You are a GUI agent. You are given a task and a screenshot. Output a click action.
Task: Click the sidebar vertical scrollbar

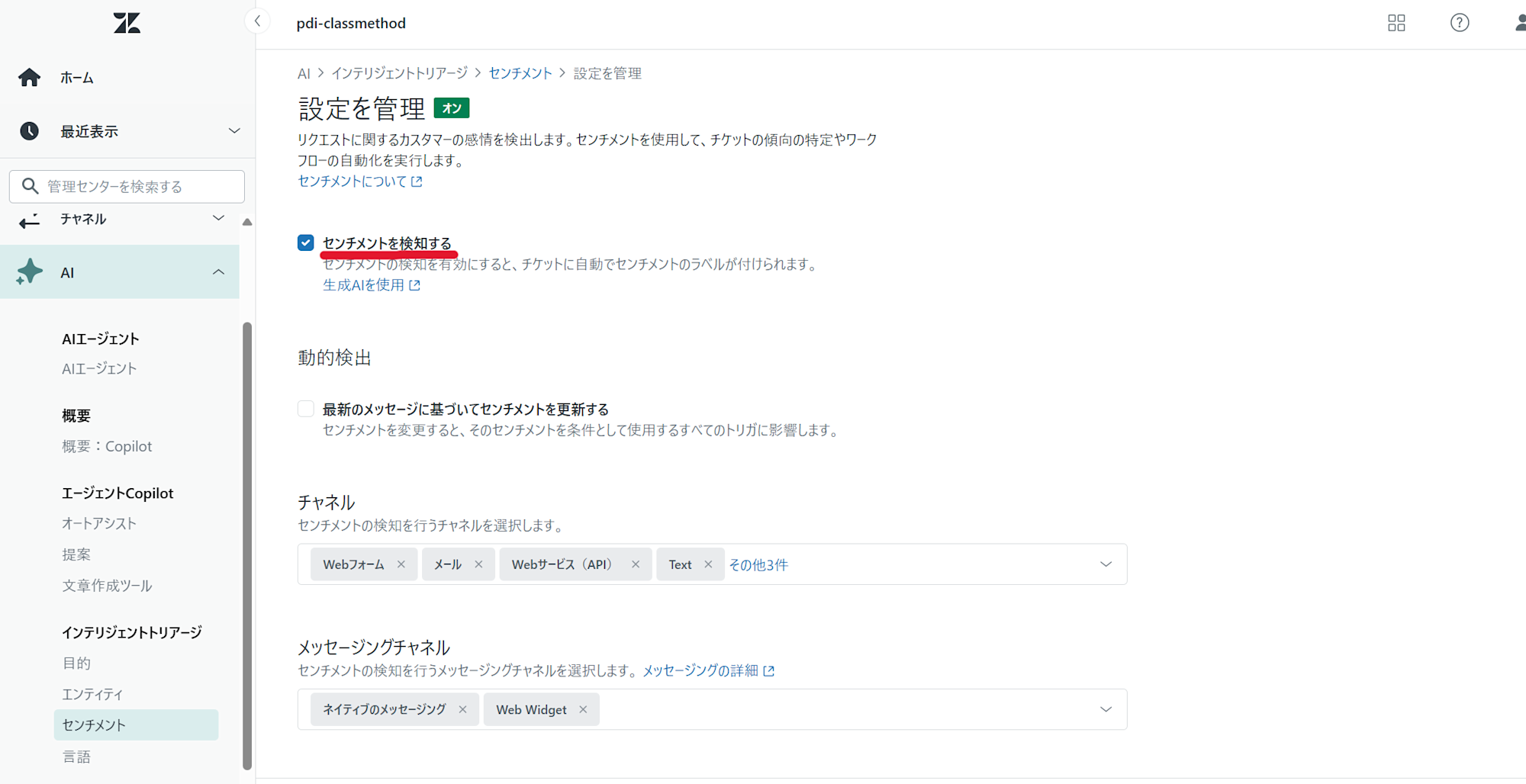247,545
